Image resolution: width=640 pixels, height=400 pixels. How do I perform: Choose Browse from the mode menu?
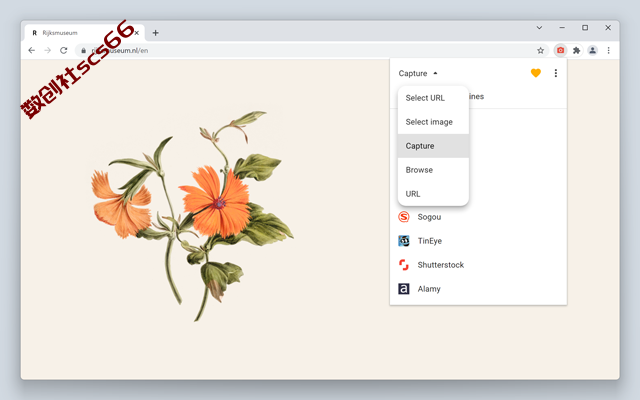click(x=433, y=170)
